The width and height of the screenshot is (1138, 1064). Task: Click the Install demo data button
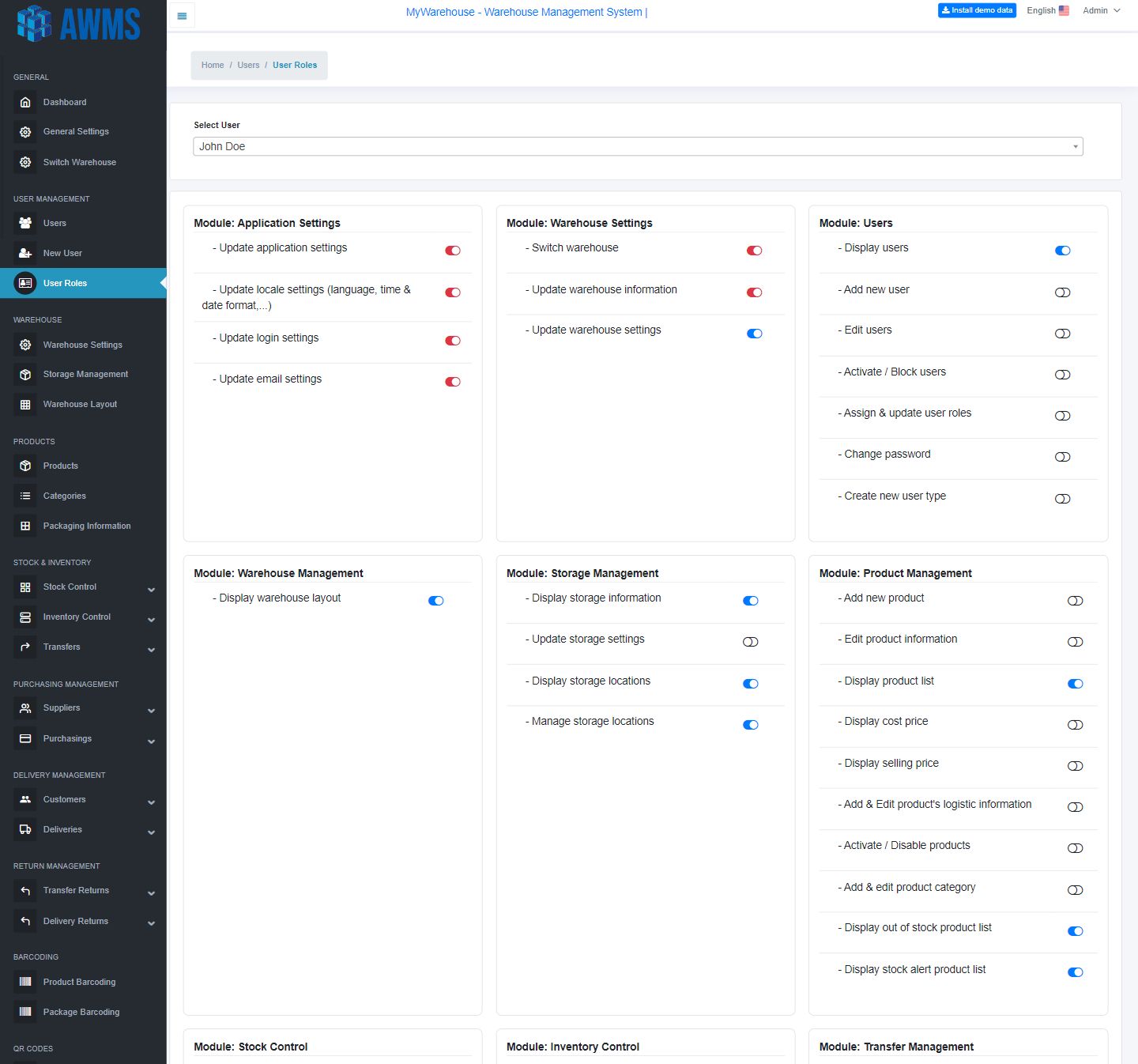(977, 10)
